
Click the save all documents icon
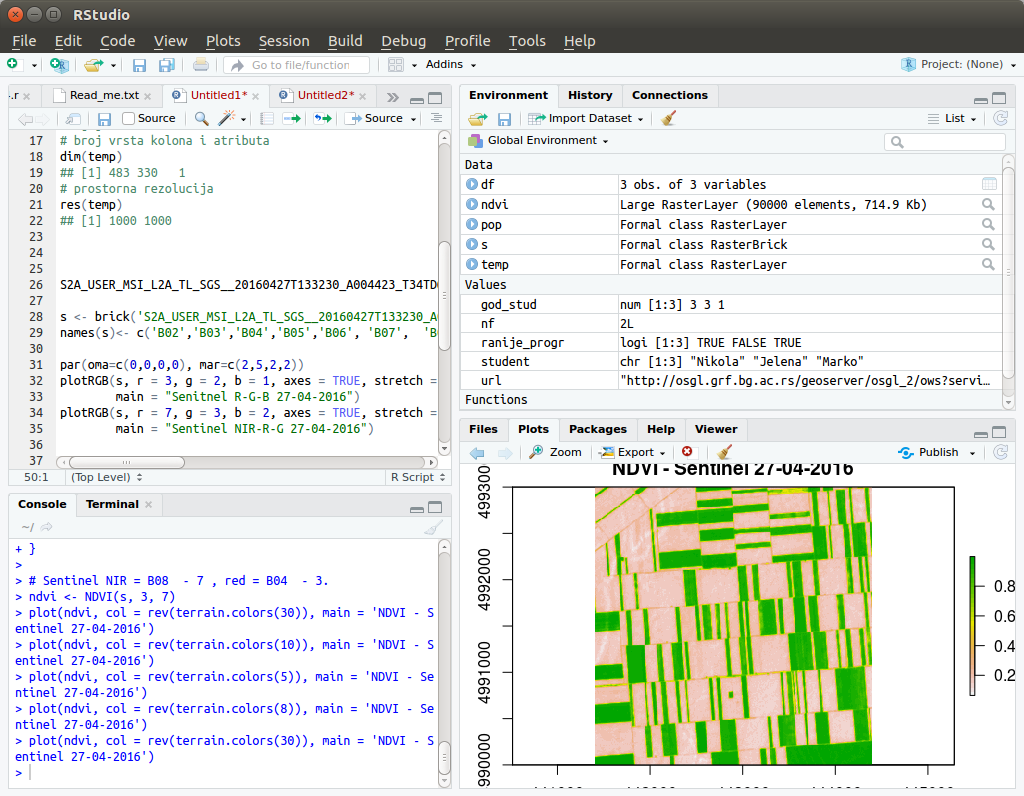(x=166, y=65)
